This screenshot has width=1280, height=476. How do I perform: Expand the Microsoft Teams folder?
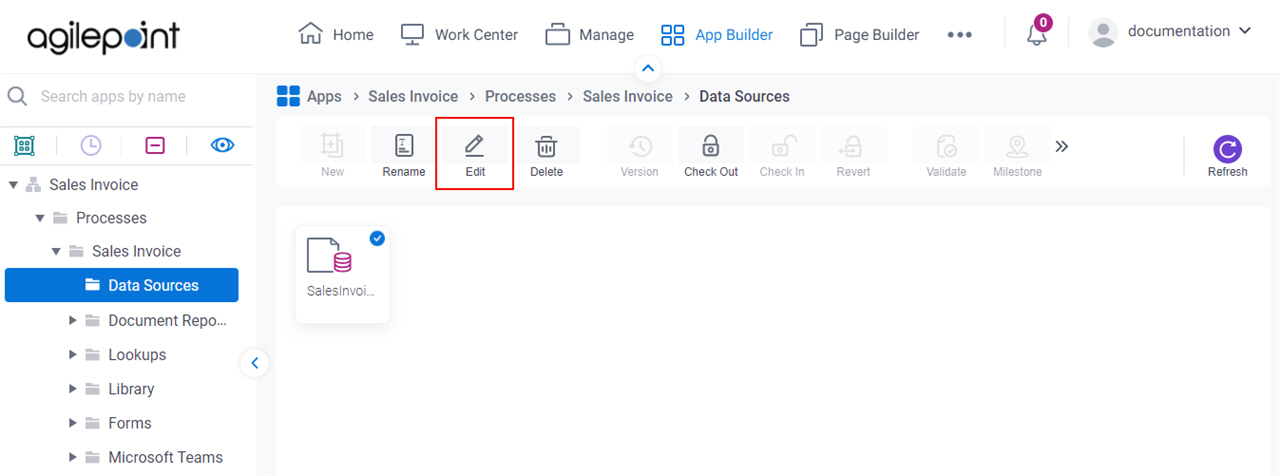pos(73,457)
